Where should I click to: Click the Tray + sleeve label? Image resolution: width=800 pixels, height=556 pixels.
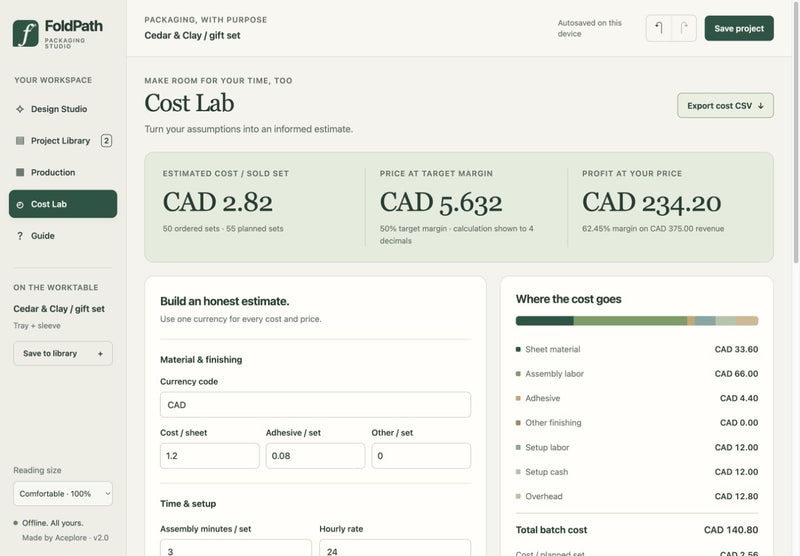click(37, 325)
